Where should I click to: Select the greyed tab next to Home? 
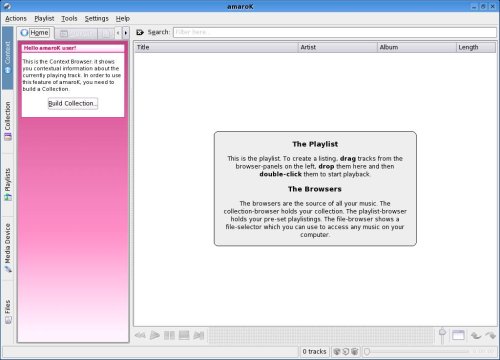76,33
